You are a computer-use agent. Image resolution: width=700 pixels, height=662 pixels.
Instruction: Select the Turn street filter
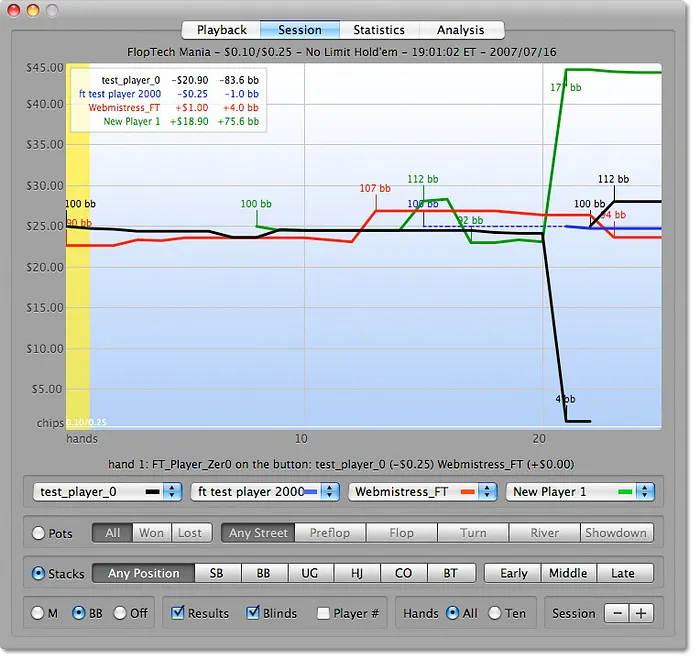(473, 533)
